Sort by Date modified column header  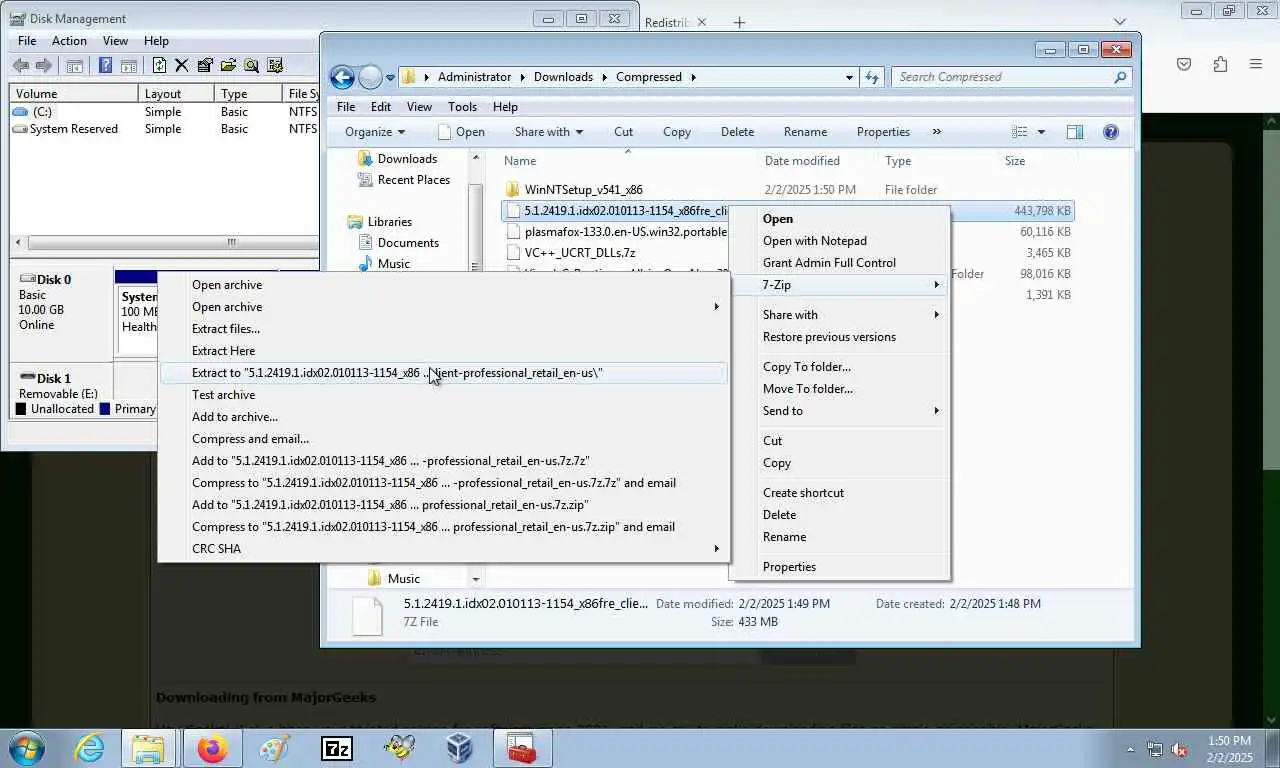[802, 161]
